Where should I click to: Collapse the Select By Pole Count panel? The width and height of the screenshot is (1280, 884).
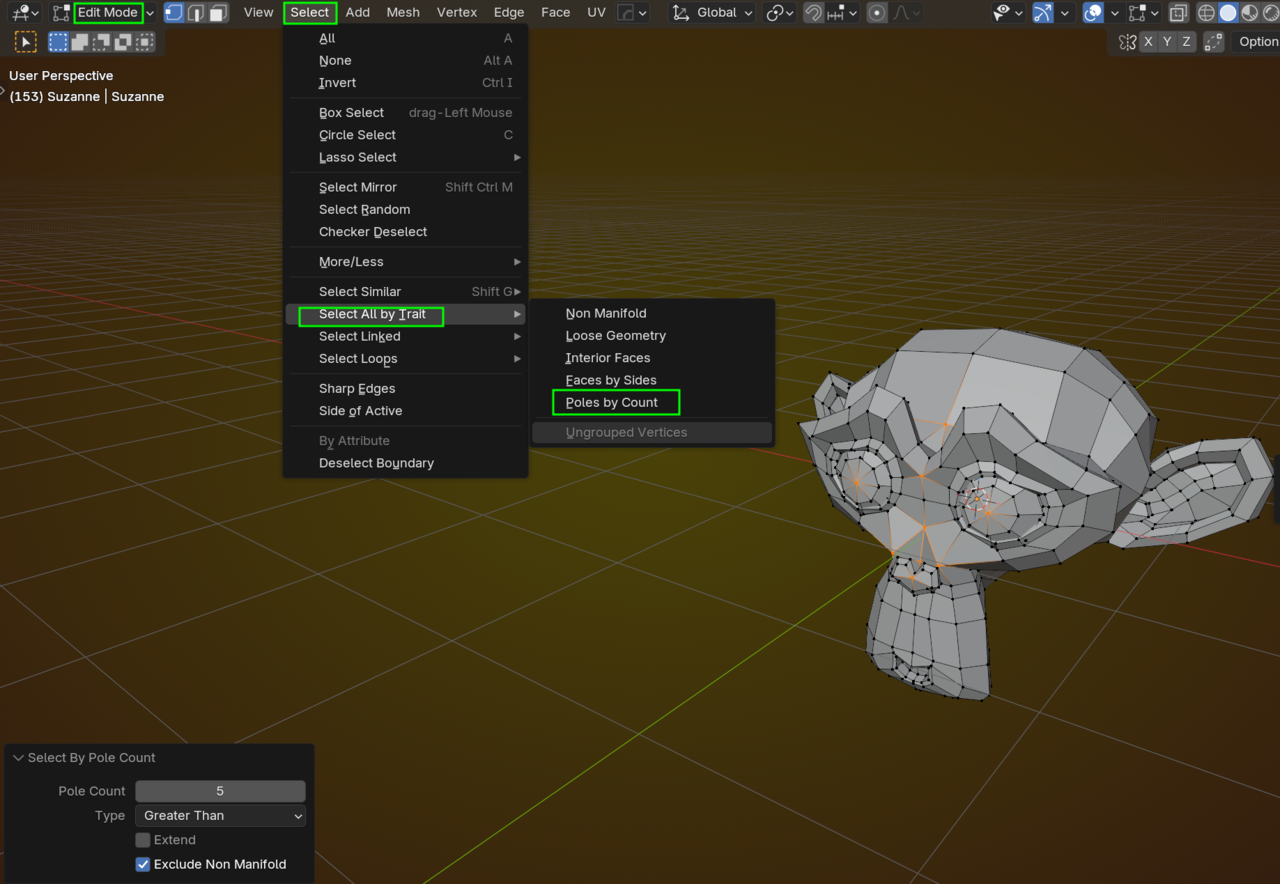point(18,758)
